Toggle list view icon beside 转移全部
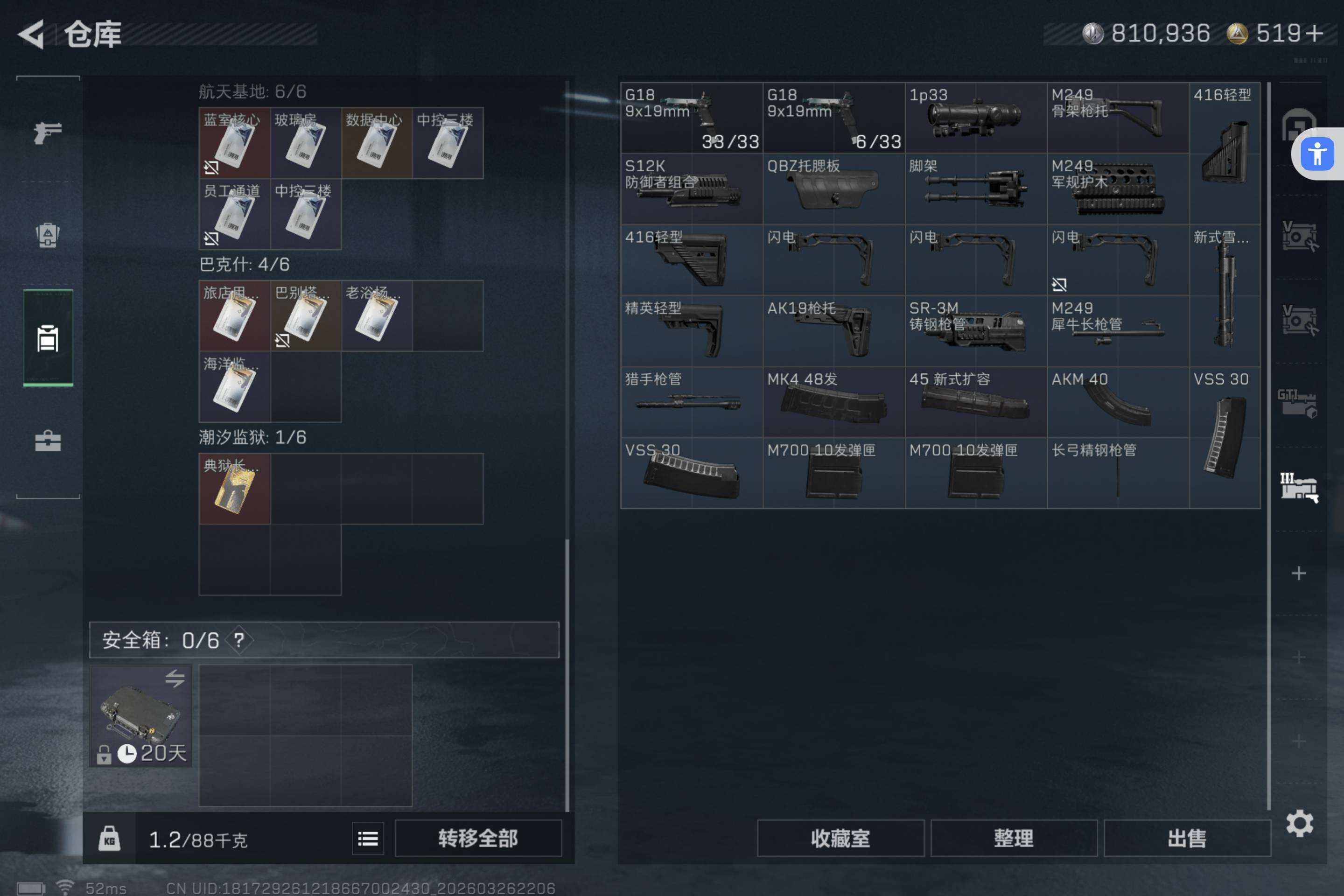 [368, 839]
